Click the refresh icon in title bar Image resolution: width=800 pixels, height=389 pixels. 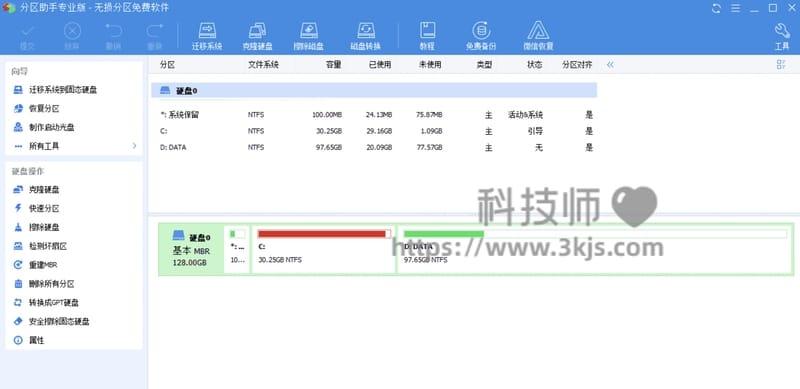click(716, 8)
